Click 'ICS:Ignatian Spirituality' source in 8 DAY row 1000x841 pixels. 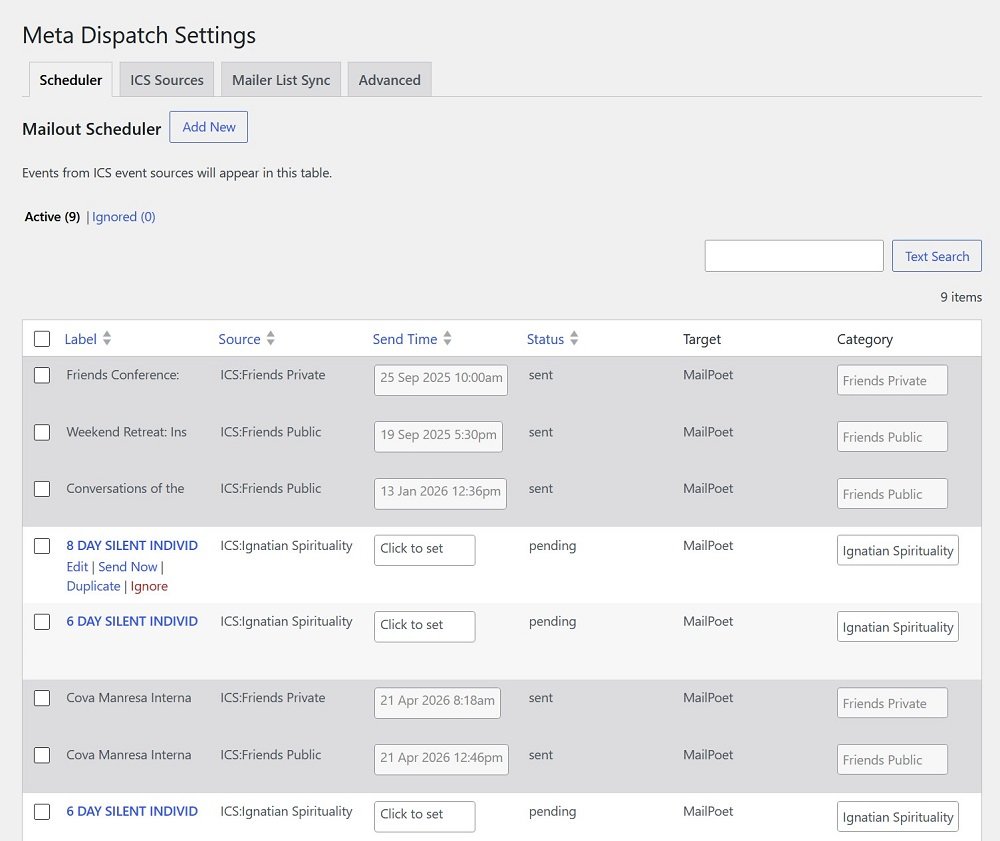click(286, 546)
